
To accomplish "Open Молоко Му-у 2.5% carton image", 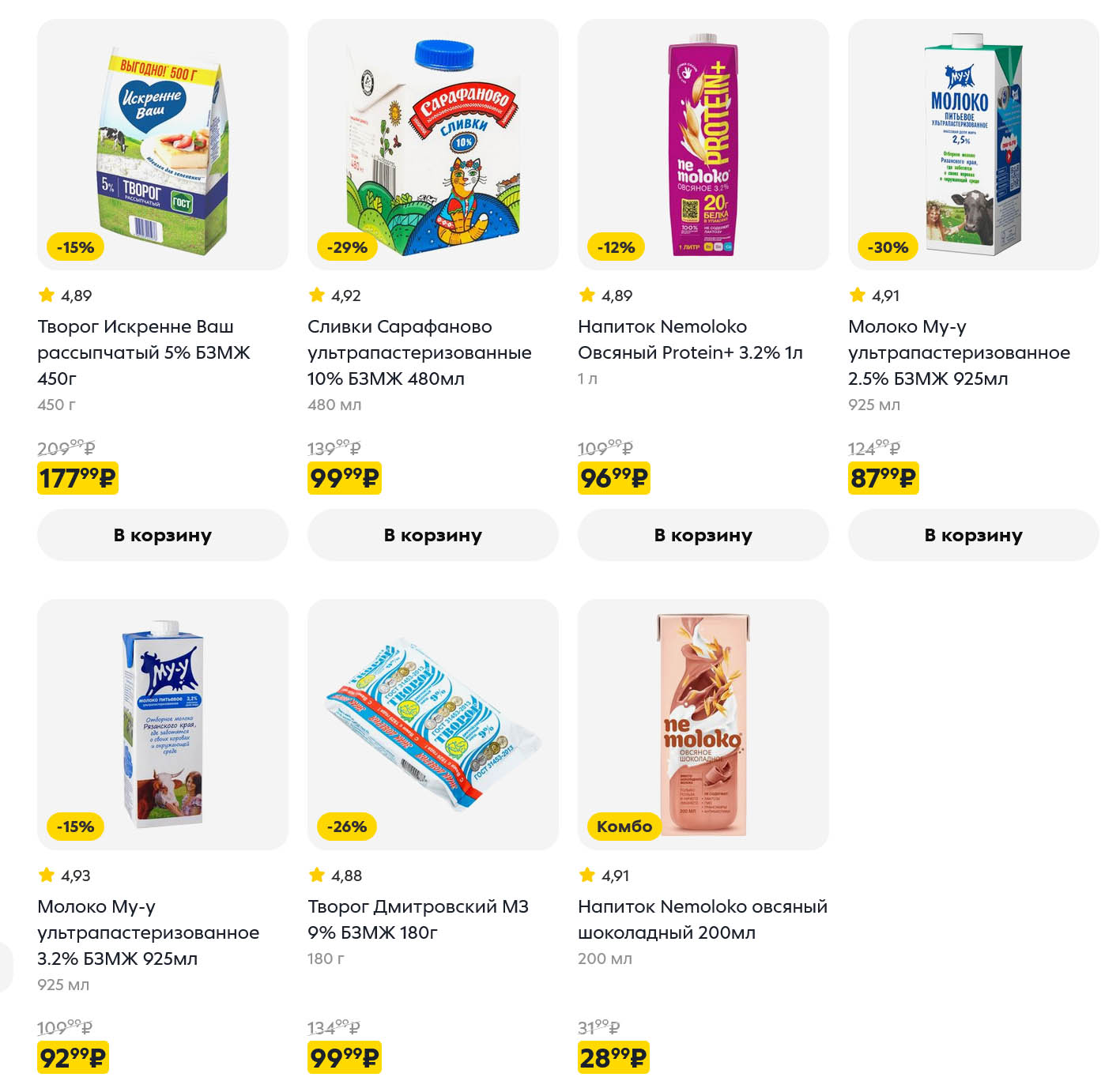I will pos(973,145).
